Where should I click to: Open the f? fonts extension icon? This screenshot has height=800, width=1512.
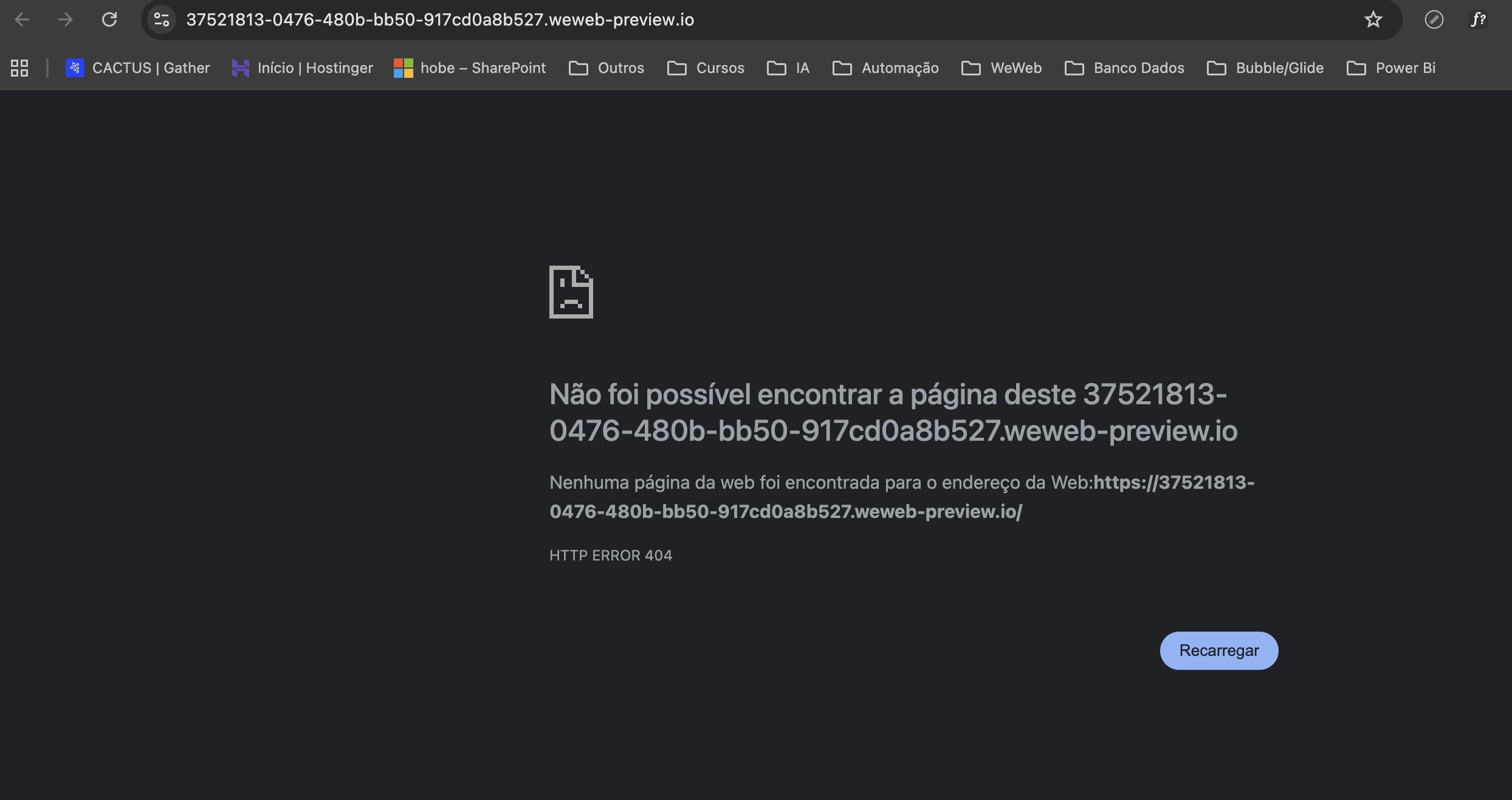tap(1478, 19)
